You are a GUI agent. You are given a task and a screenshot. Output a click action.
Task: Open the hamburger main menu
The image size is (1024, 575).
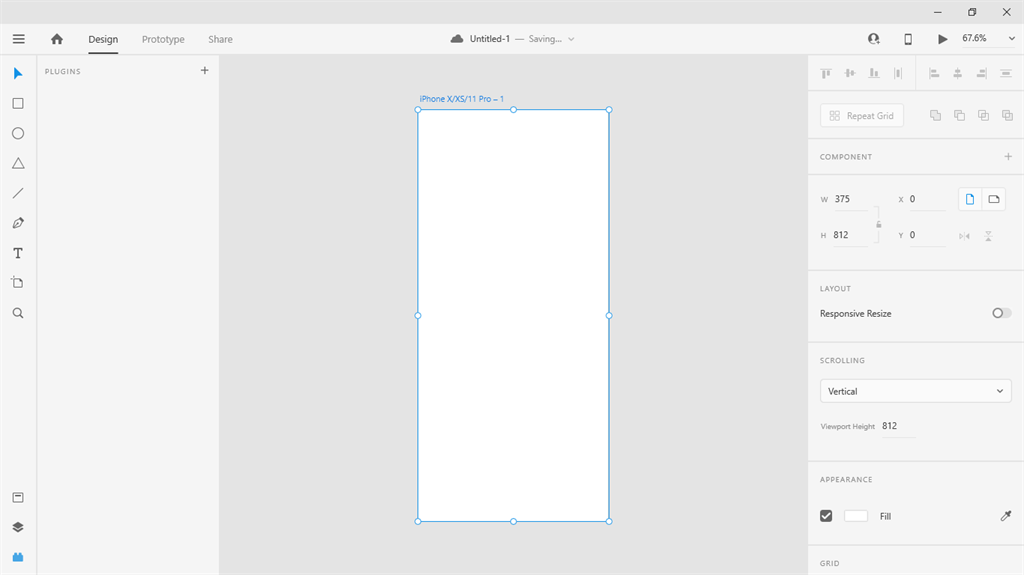18,39
